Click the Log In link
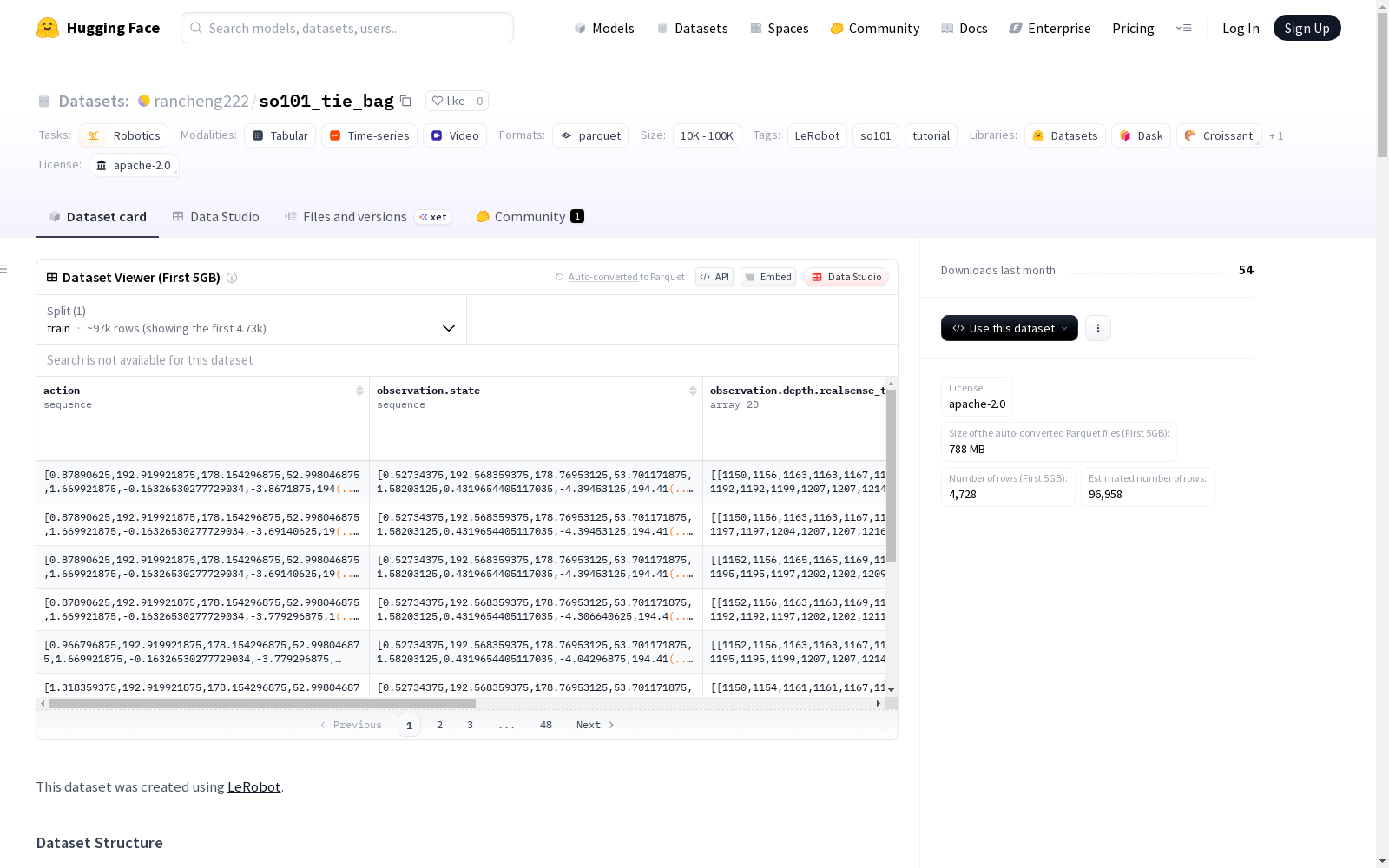This screenshot has height=868, width=1389. pos(1241,28)
